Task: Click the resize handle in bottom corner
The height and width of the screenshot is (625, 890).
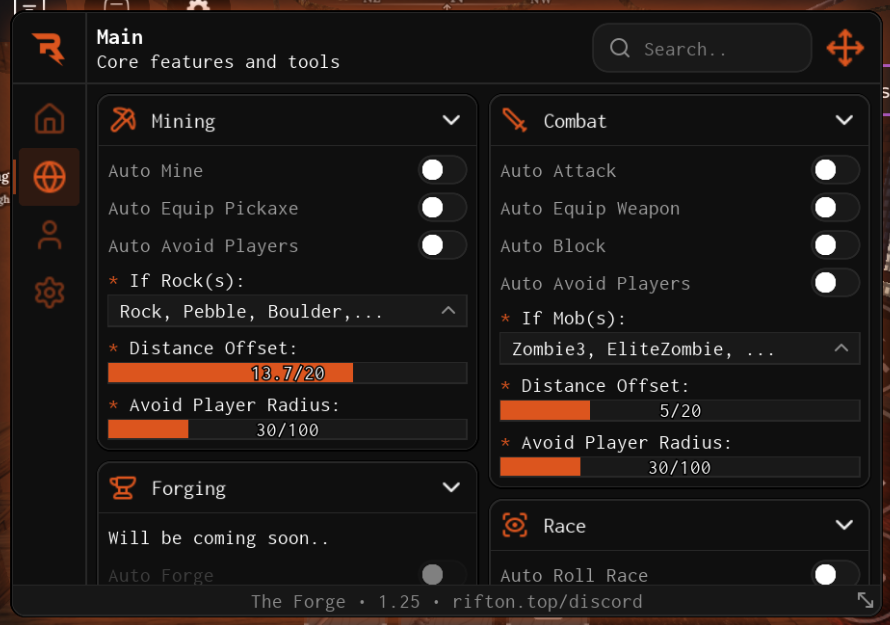Action: point(865,600)
